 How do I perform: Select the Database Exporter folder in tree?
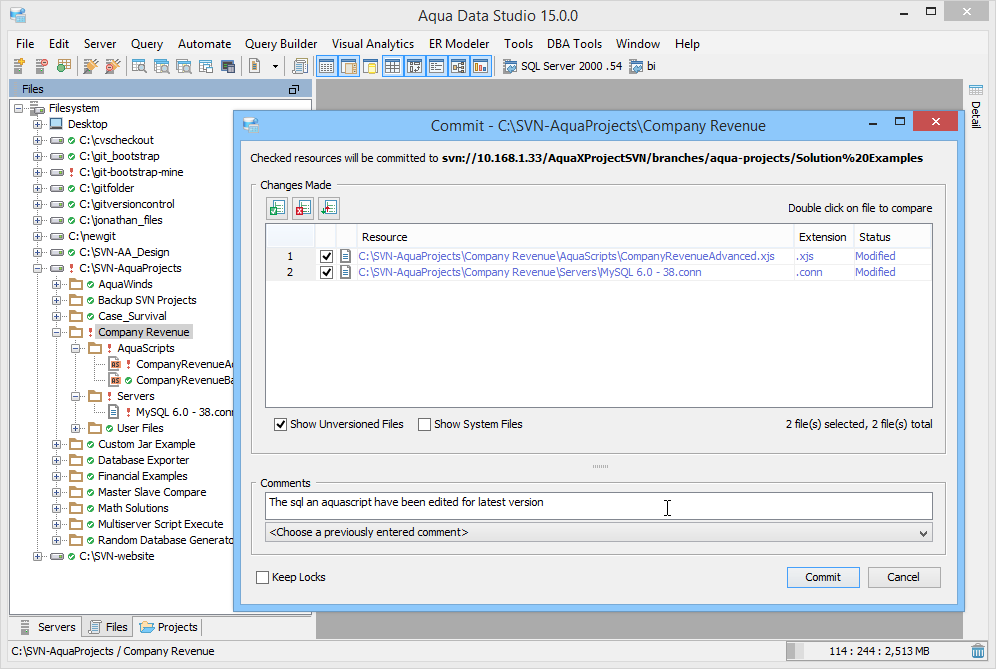[144, 460]
